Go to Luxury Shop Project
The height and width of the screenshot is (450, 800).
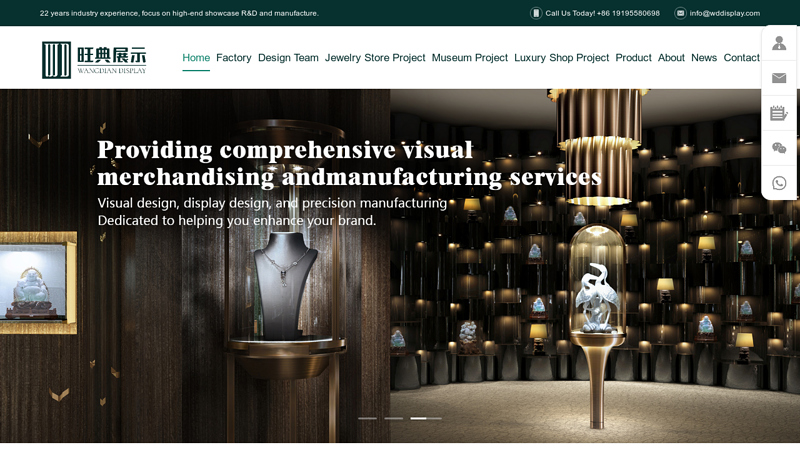(x=562, y=58)
